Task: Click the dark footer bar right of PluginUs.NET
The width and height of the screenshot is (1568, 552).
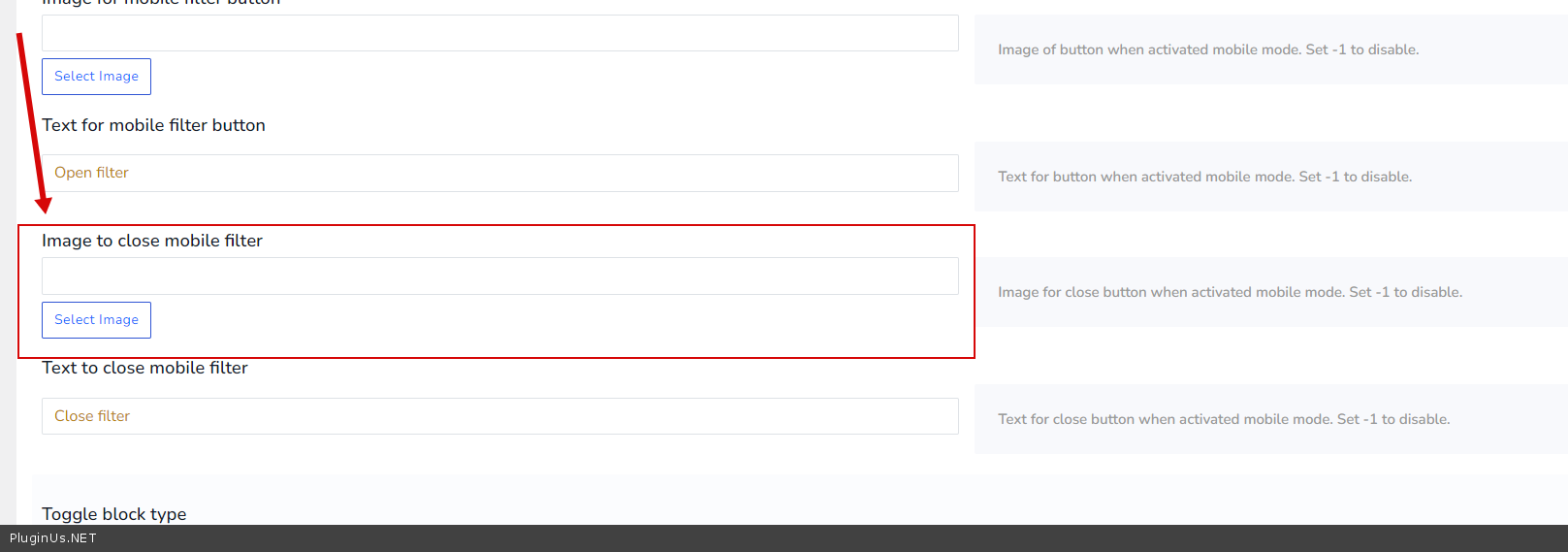Action: [776, 538]
